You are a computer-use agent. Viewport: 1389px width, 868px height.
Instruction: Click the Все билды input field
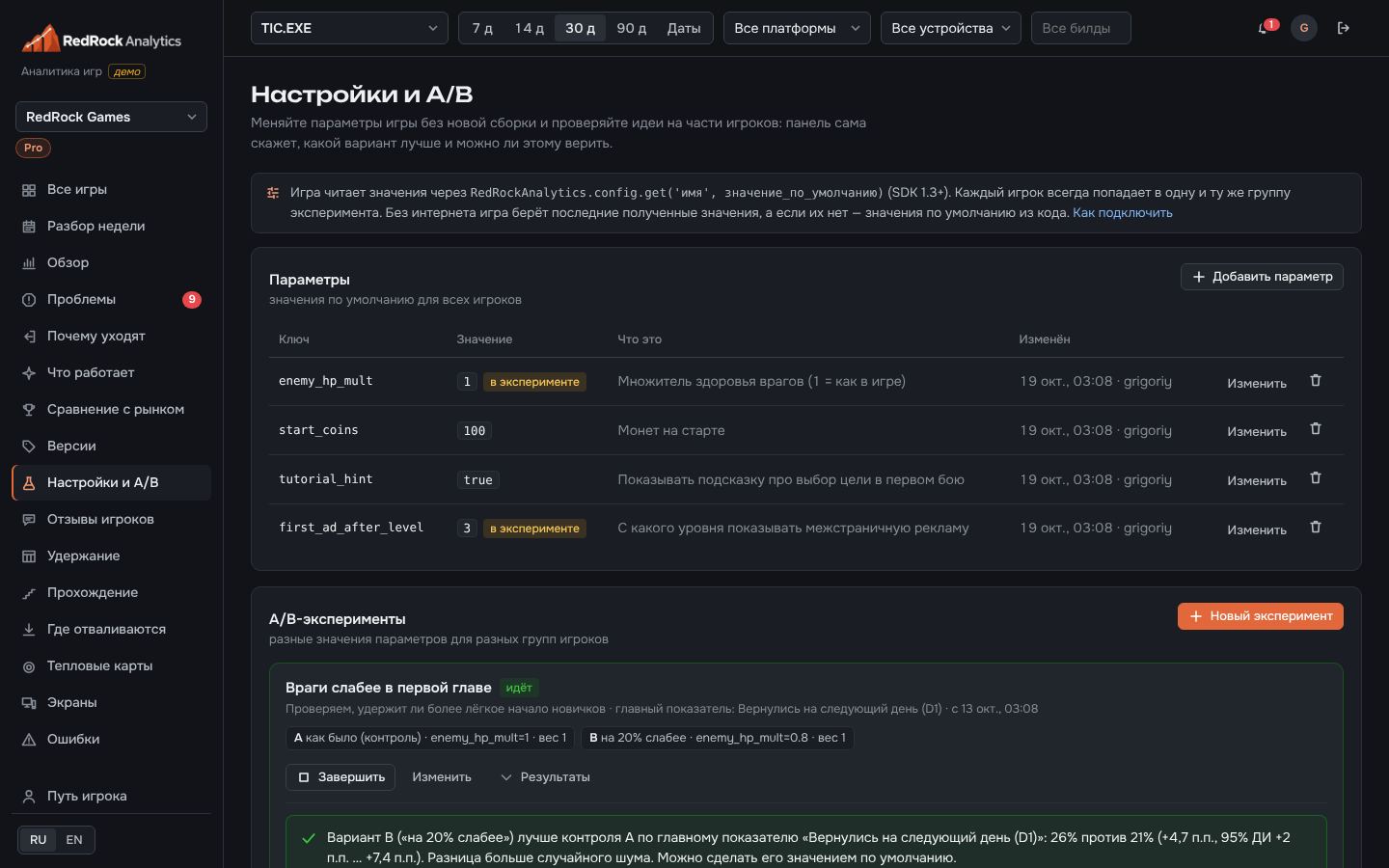tap(1081, 28)
